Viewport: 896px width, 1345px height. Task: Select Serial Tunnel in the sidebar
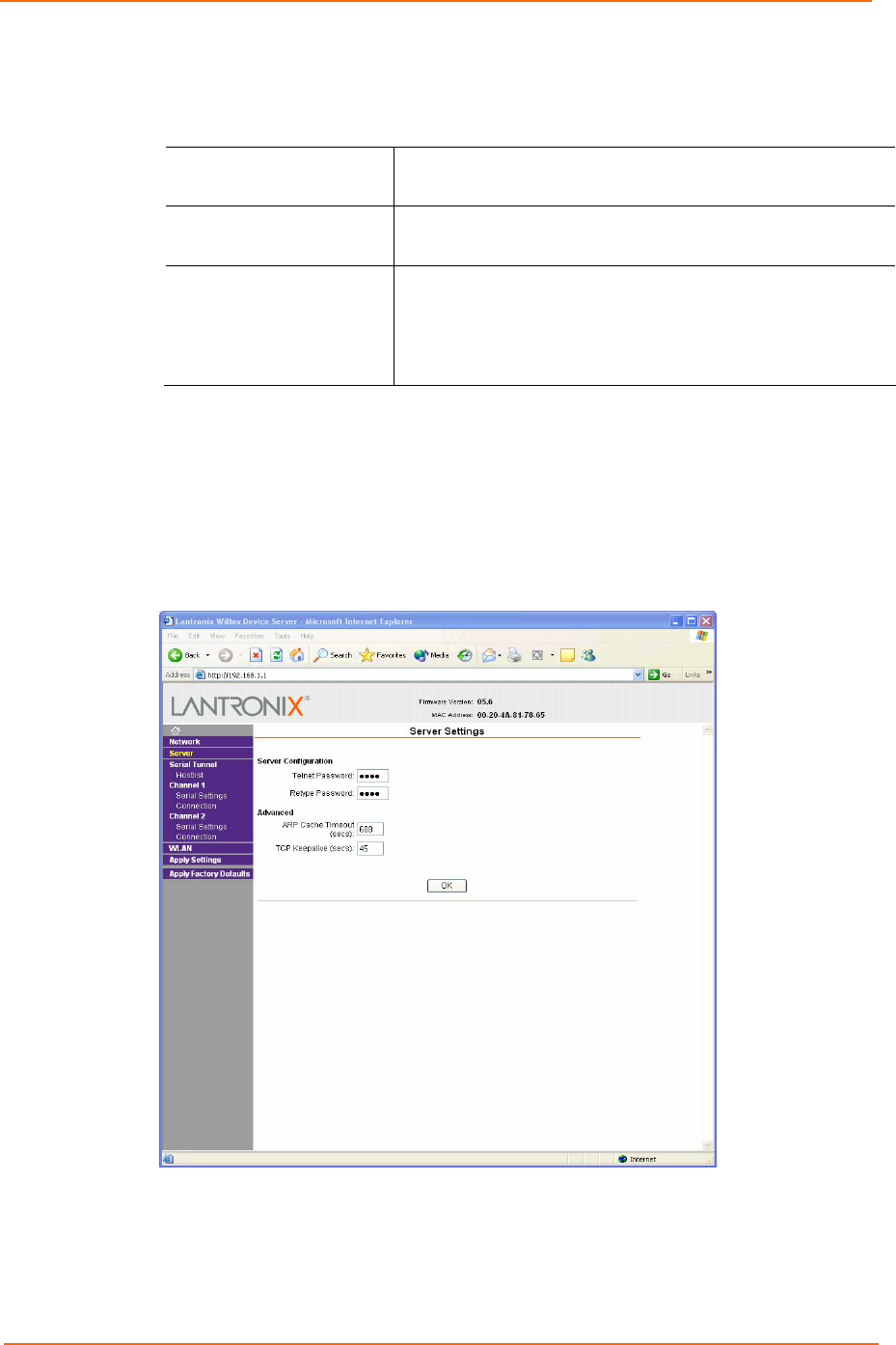pos(193,764)
